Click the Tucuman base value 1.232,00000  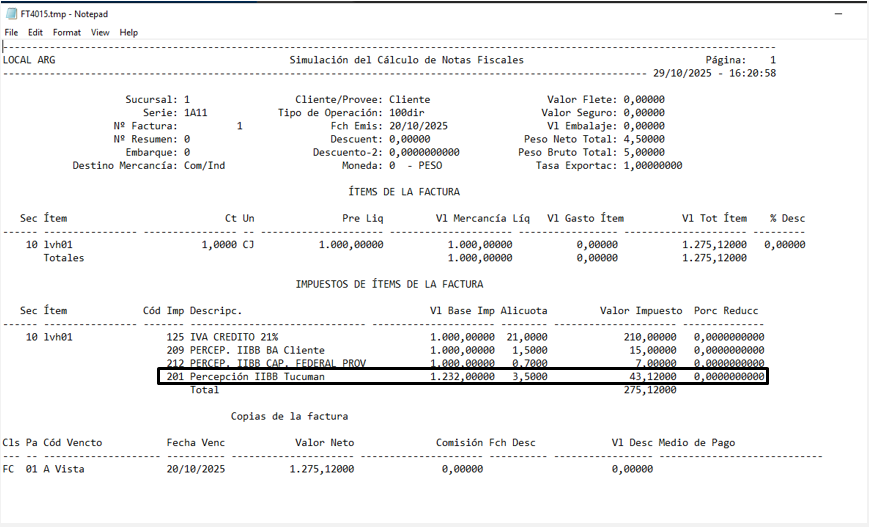point(462,377)
